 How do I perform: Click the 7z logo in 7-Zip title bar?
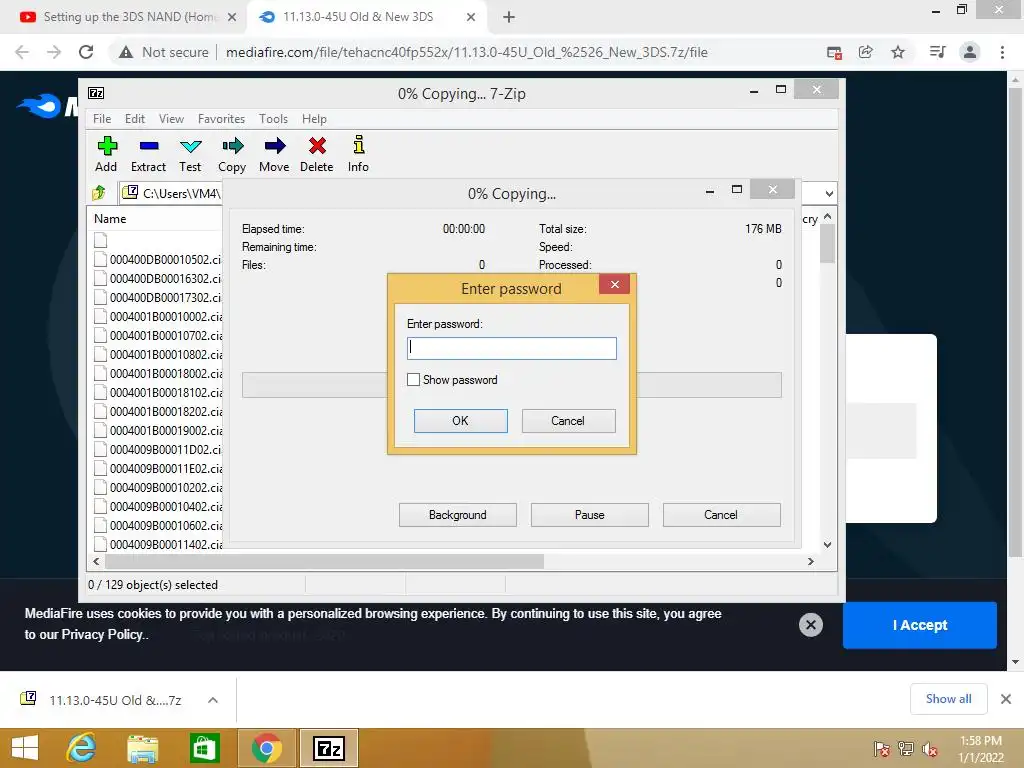tap(96, 93)
